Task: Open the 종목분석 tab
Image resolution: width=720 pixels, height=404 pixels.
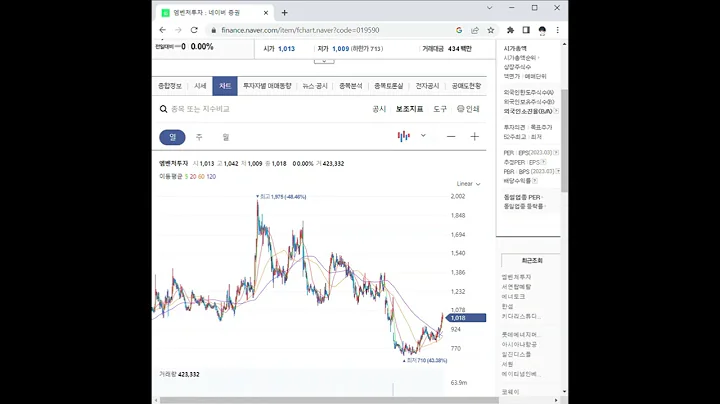Action: coord(351,86)
